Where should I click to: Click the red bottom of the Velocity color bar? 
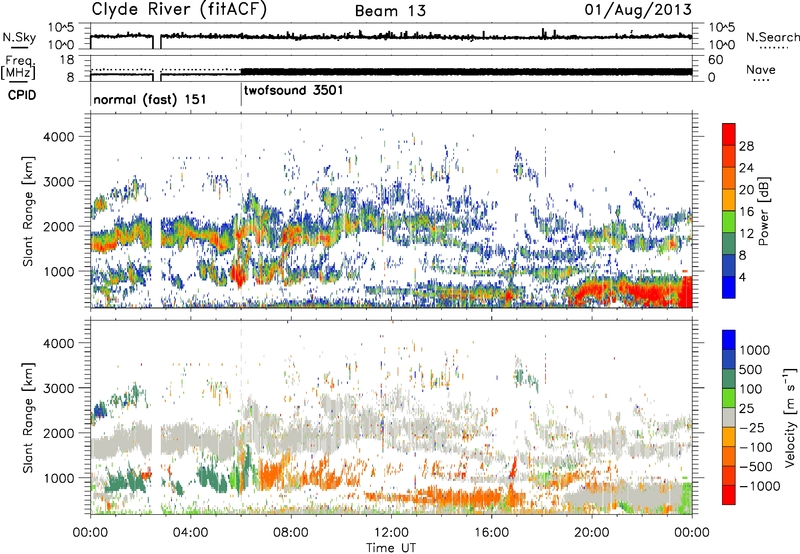click(x=729, y=495)
